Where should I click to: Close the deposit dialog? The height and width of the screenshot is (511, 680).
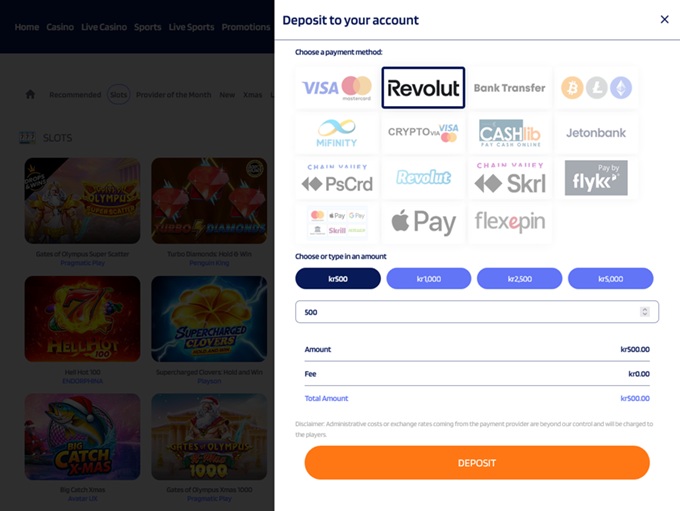pyautogui.click(x=665, y=19)
